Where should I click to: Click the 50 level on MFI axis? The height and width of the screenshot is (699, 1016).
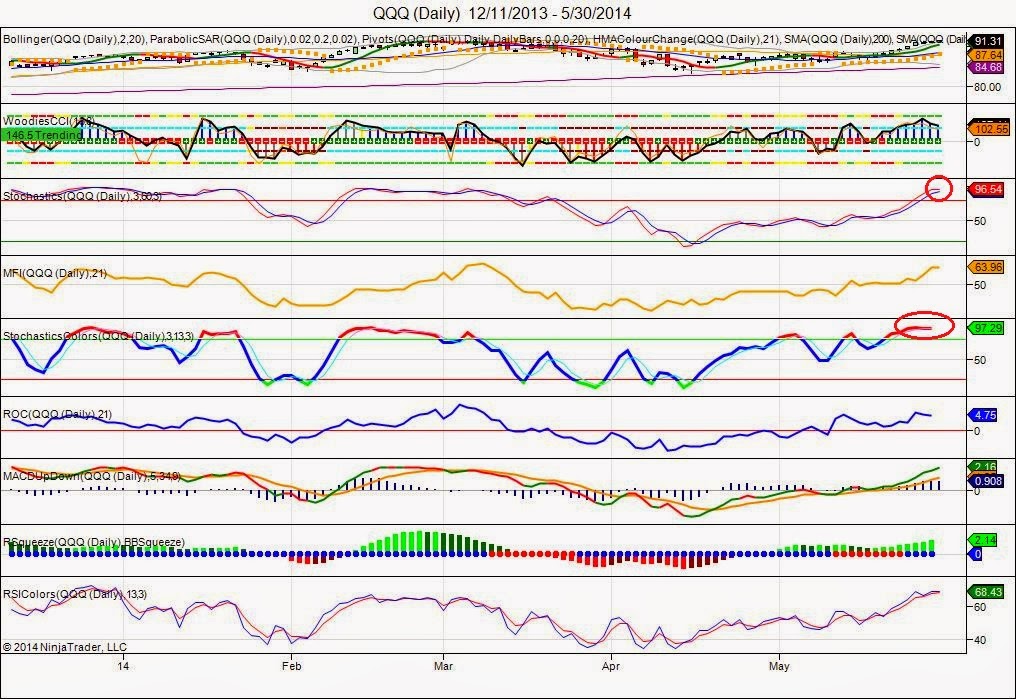click(x=980, y=285)
